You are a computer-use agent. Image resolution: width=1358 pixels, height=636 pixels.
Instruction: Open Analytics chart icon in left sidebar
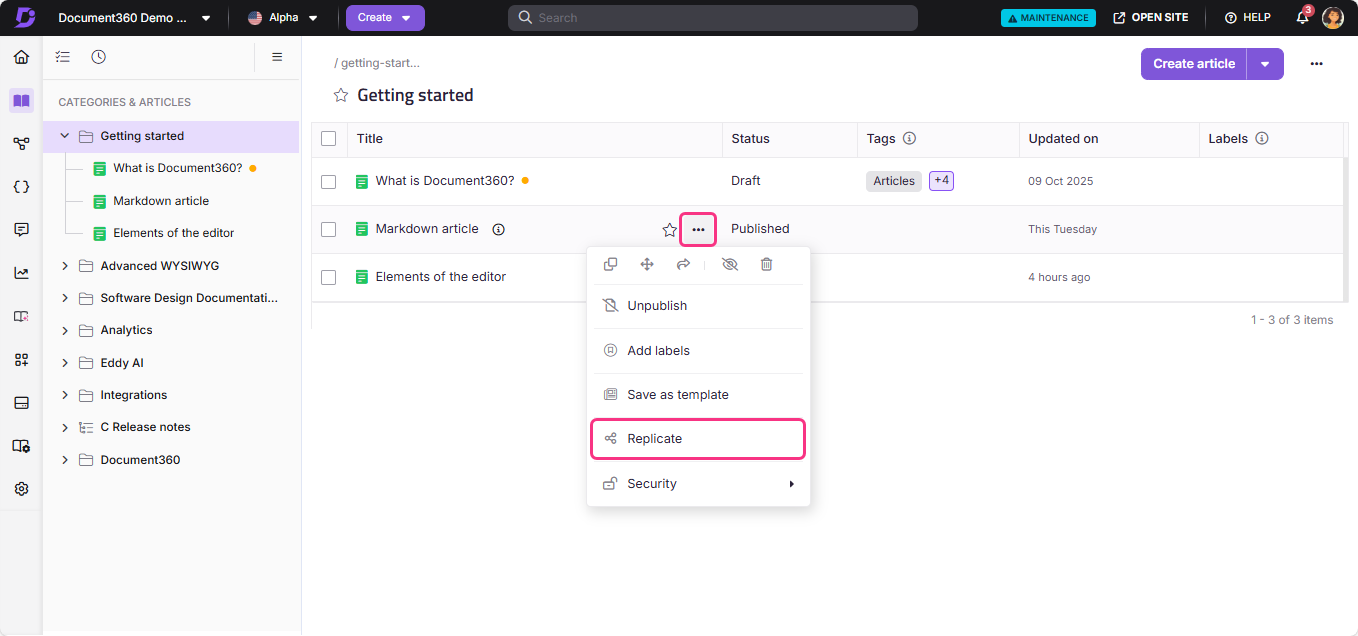21,273
